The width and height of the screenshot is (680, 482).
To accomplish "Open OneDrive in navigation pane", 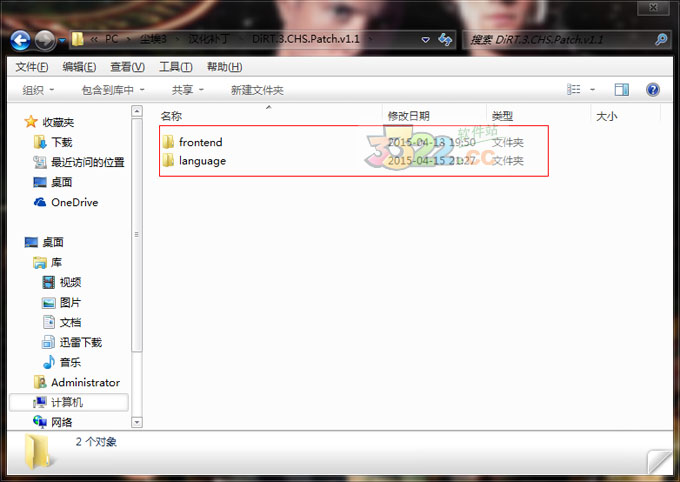I will [x=75, y=202].
